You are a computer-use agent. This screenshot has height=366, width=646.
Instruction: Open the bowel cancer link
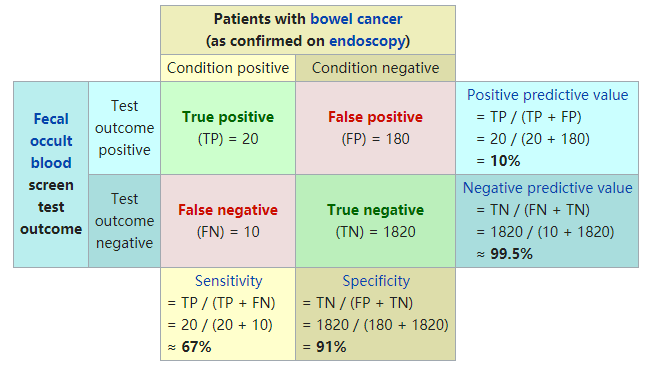pos(356,19)
